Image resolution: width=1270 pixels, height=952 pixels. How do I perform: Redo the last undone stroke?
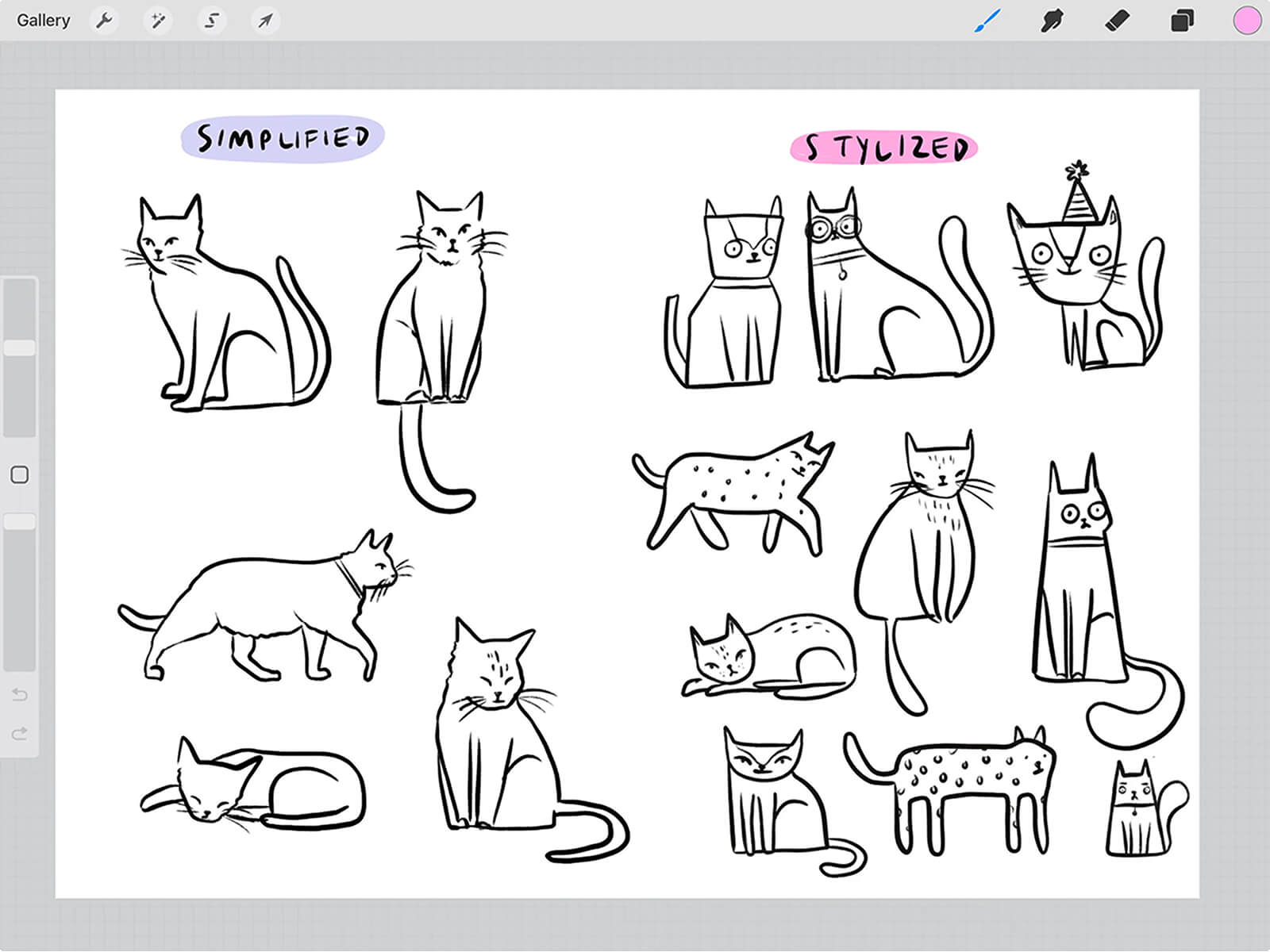point(20,733)
